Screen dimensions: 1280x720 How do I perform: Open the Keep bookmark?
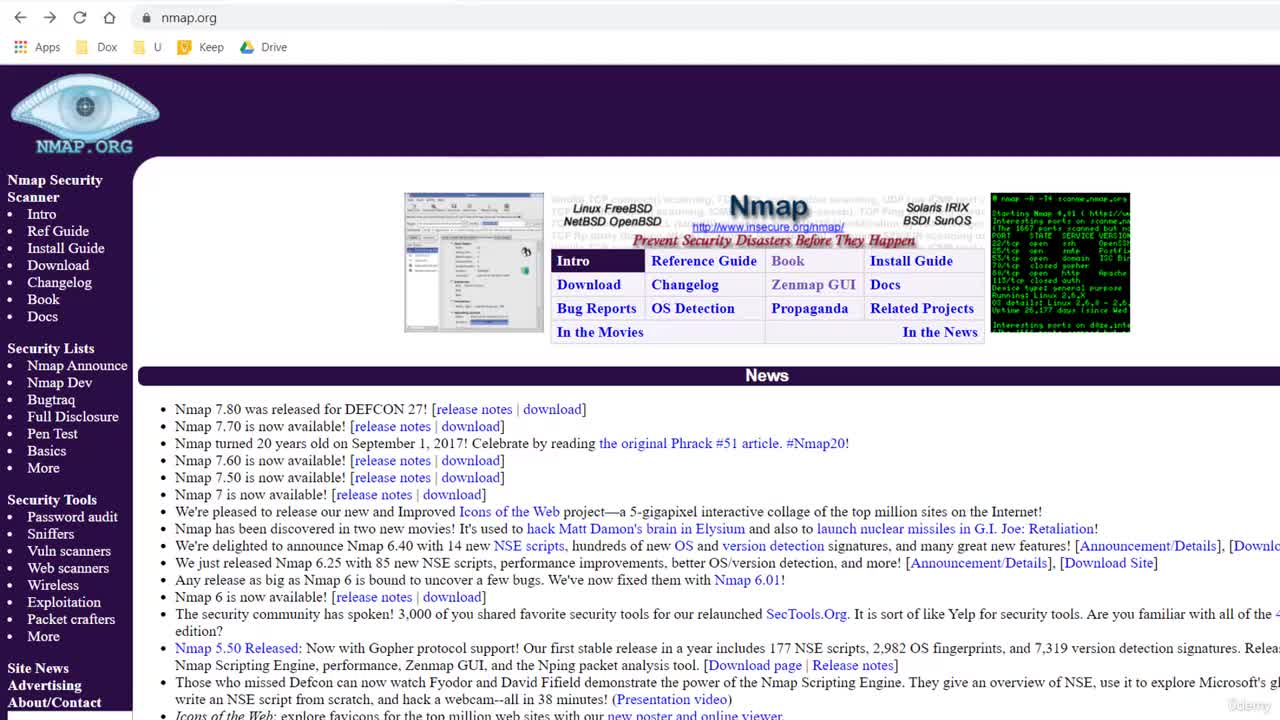click(200, 47)
